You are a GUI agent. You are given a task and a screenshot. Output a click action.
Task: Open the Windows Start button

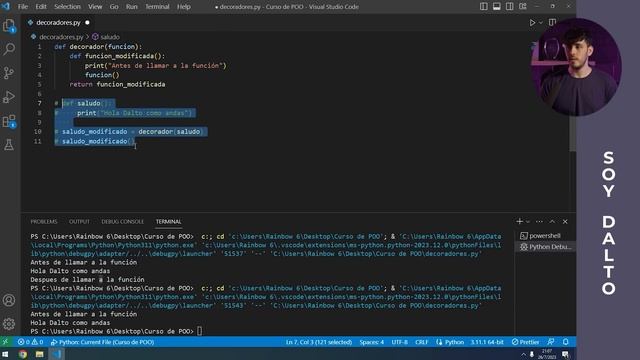click(x=5, y=354)
